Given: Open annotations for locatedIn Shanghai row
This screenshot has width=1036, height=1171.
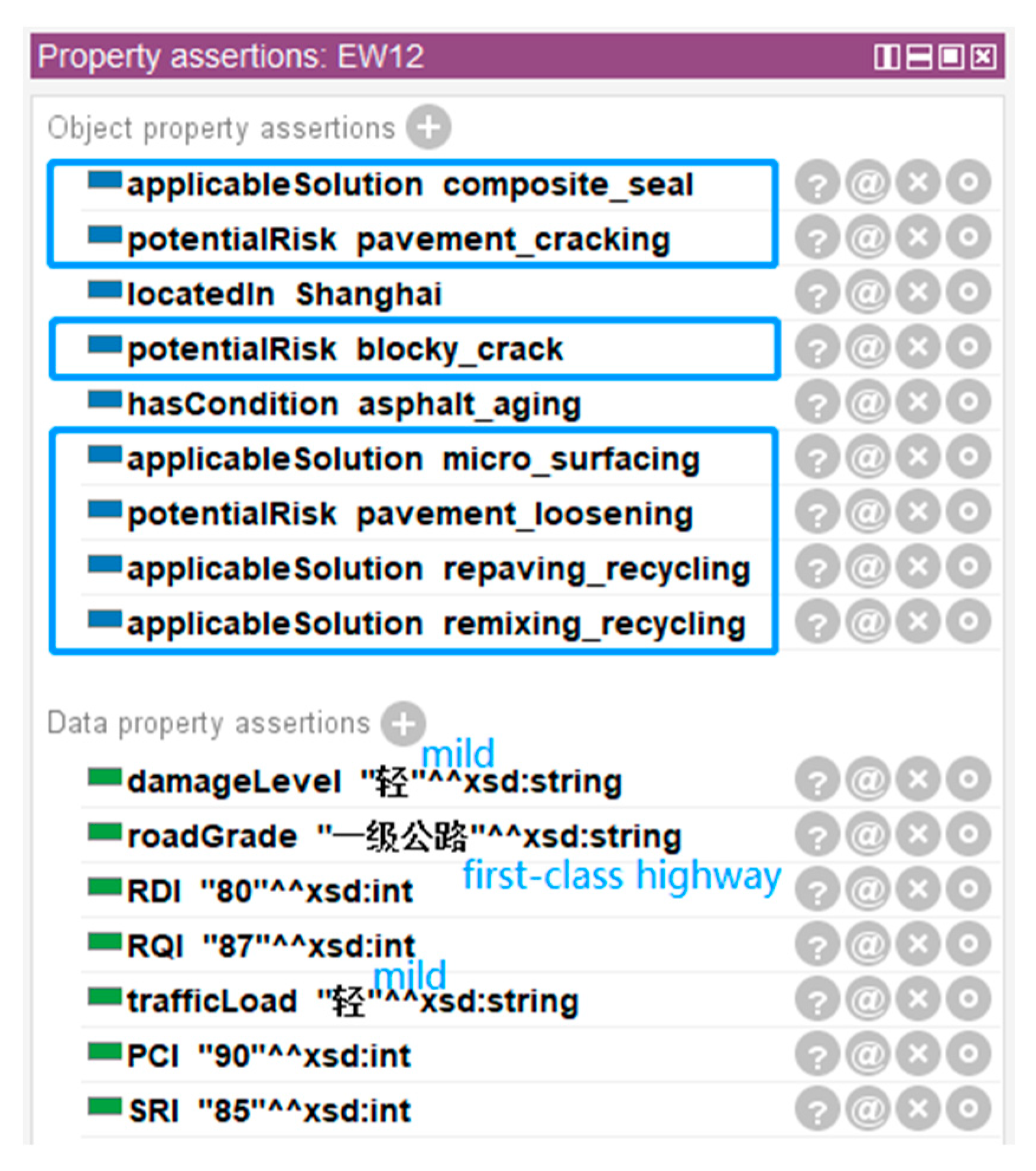Looking at the screenshot, I should click(867, 292).
